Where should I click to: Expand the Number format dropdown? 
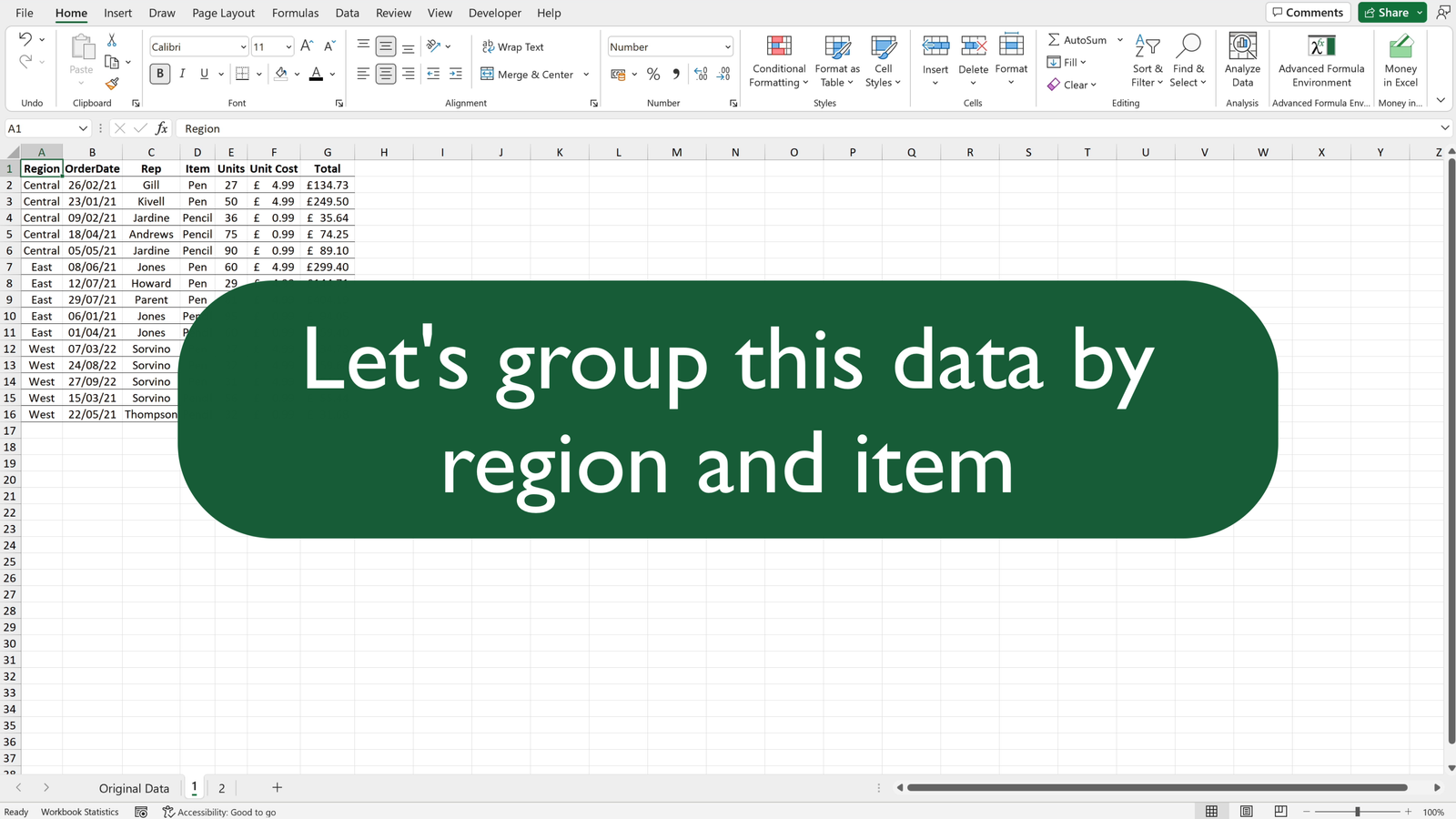pyautogui.click(x=728, y=47)
